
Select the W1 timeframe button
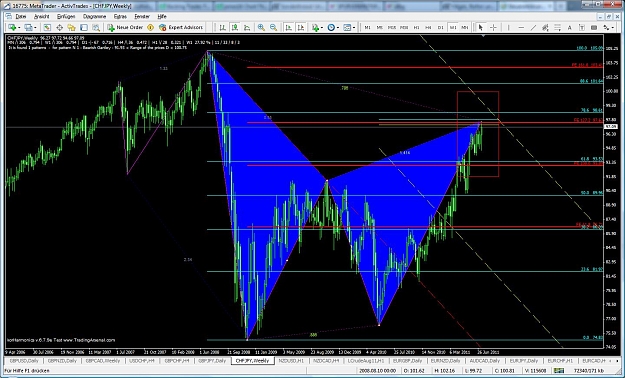[x=453, y=28]
